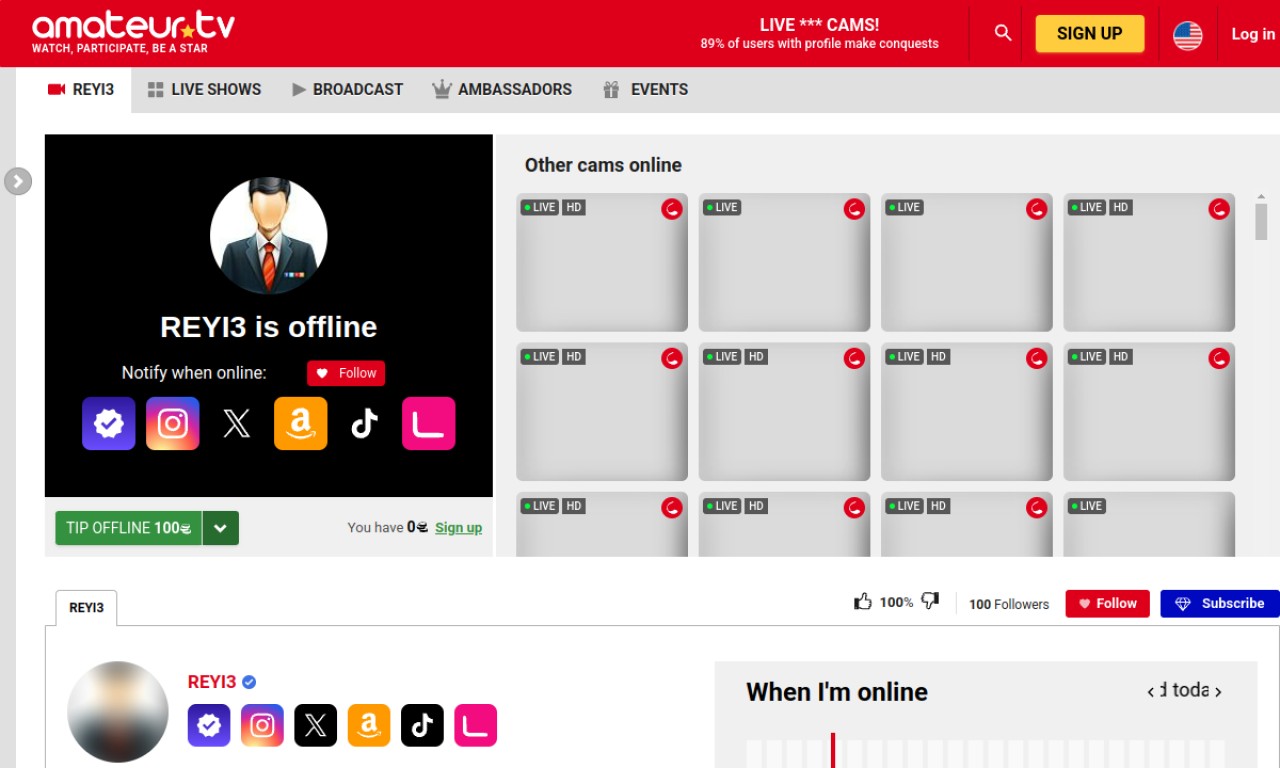Open TikTok icon in profile section
The image size is (1280, 768).
422,725
